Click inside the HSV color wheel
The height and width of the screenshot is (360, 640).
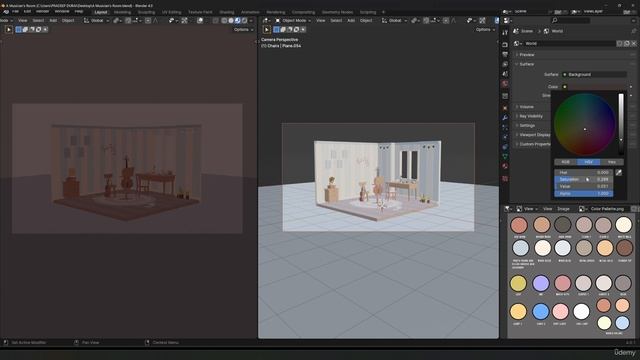click(x=584, y=124)
